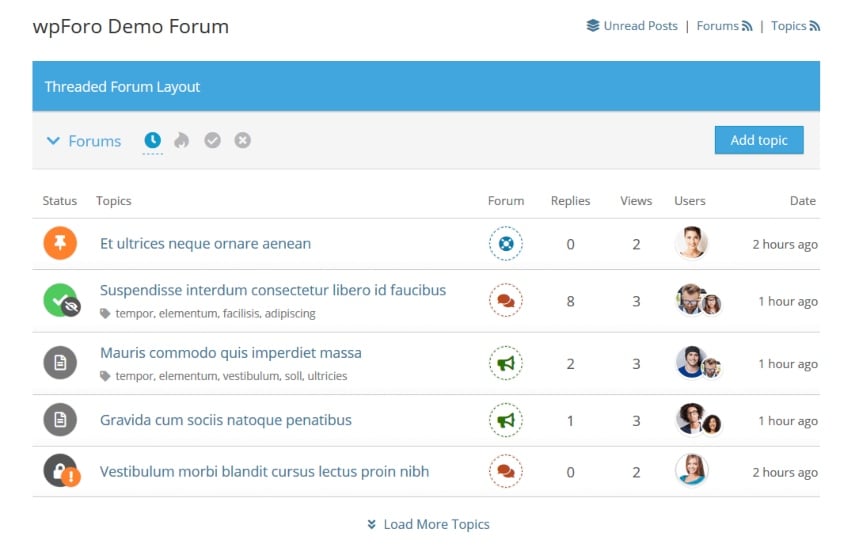Click megaphone forum icon for Mauris commodo topic
This screenshot has height=551, width=850.
506,364
